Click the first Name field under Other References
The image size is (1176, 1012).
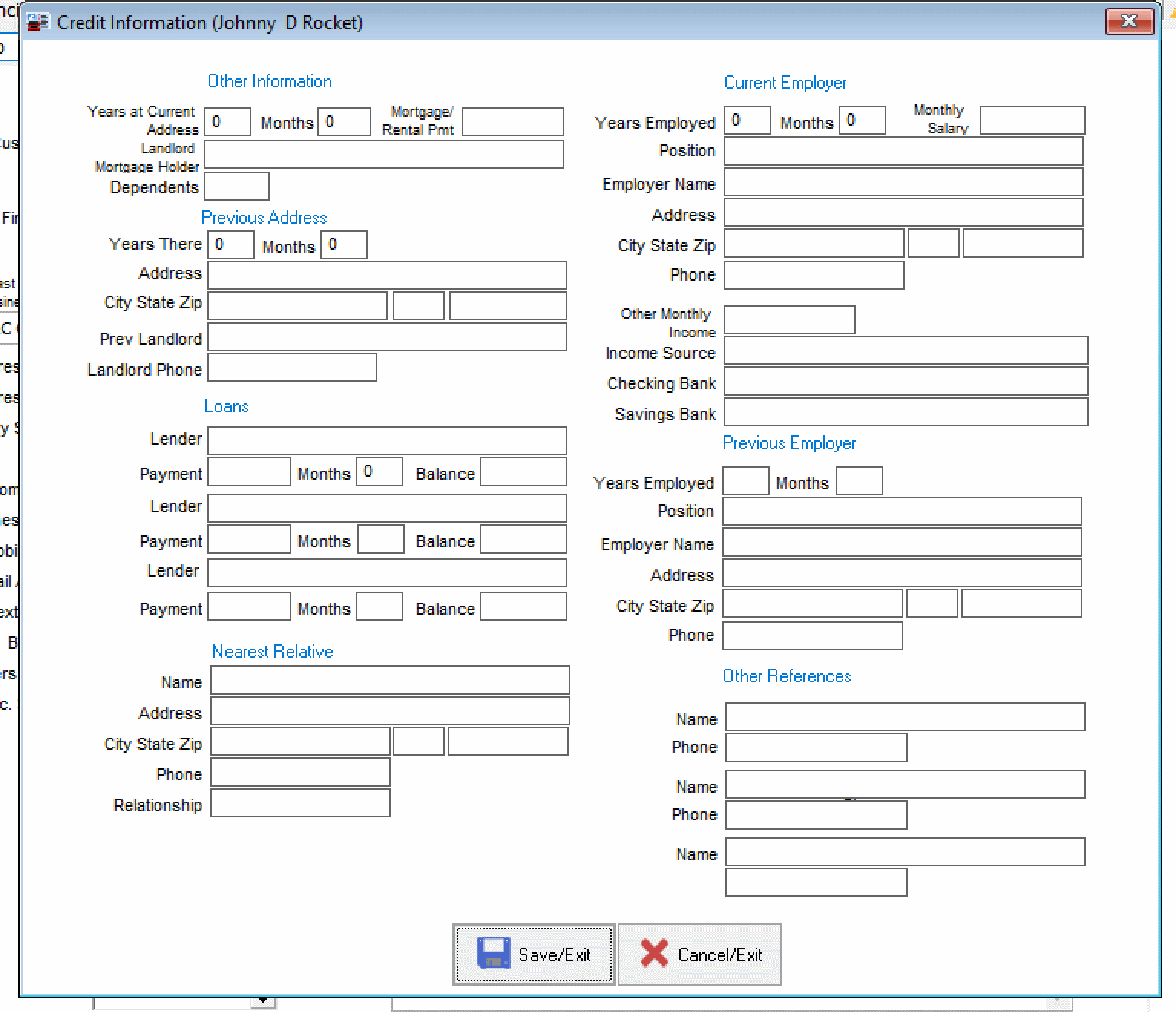coord(905,717)
